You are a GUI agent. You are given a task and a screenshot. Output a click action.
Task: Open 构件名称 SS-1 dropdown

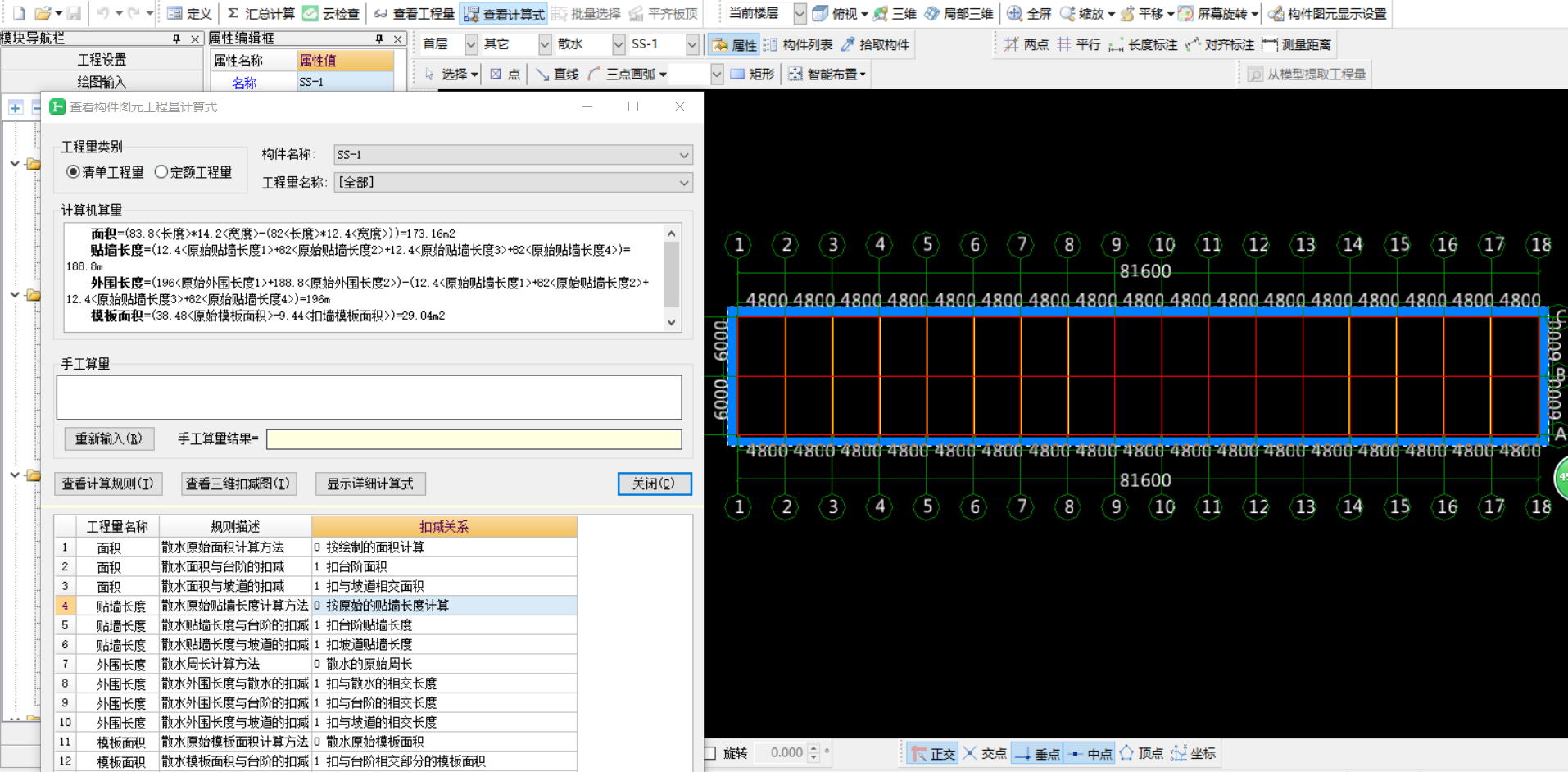513,155
